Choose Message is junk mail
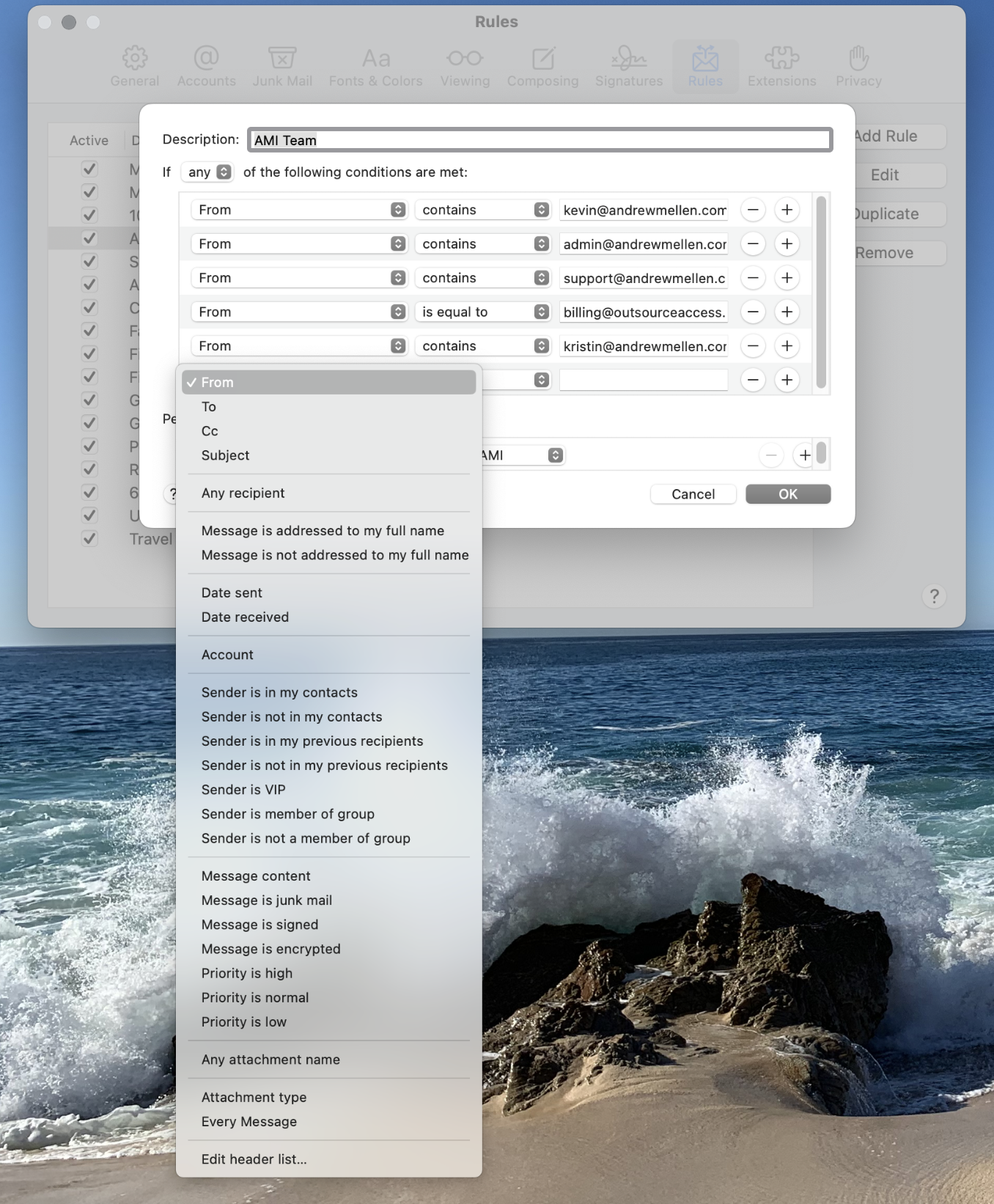This screenshot has width=994, height=1204. pos(328,900)
